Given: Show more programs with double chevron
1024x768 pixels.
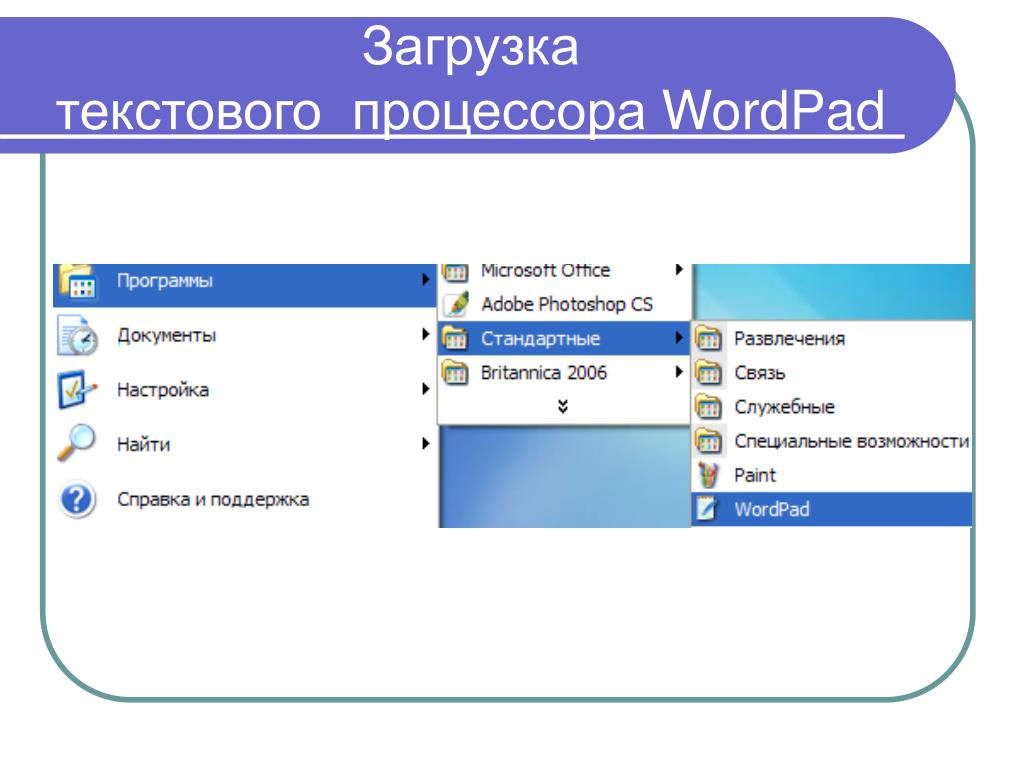Looking at the screenshot, I should pos(563,406).
